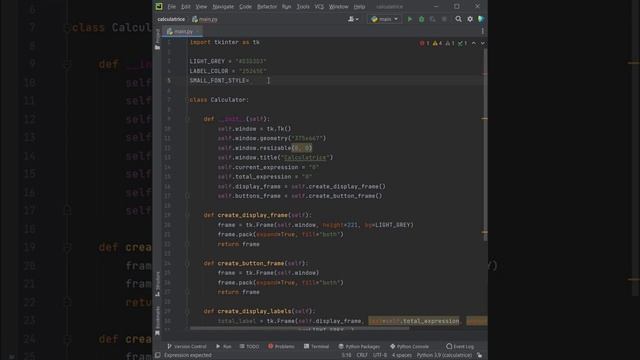Run the program with green play icon
This screenshot has height=360, width=640.
pos(410,19)
